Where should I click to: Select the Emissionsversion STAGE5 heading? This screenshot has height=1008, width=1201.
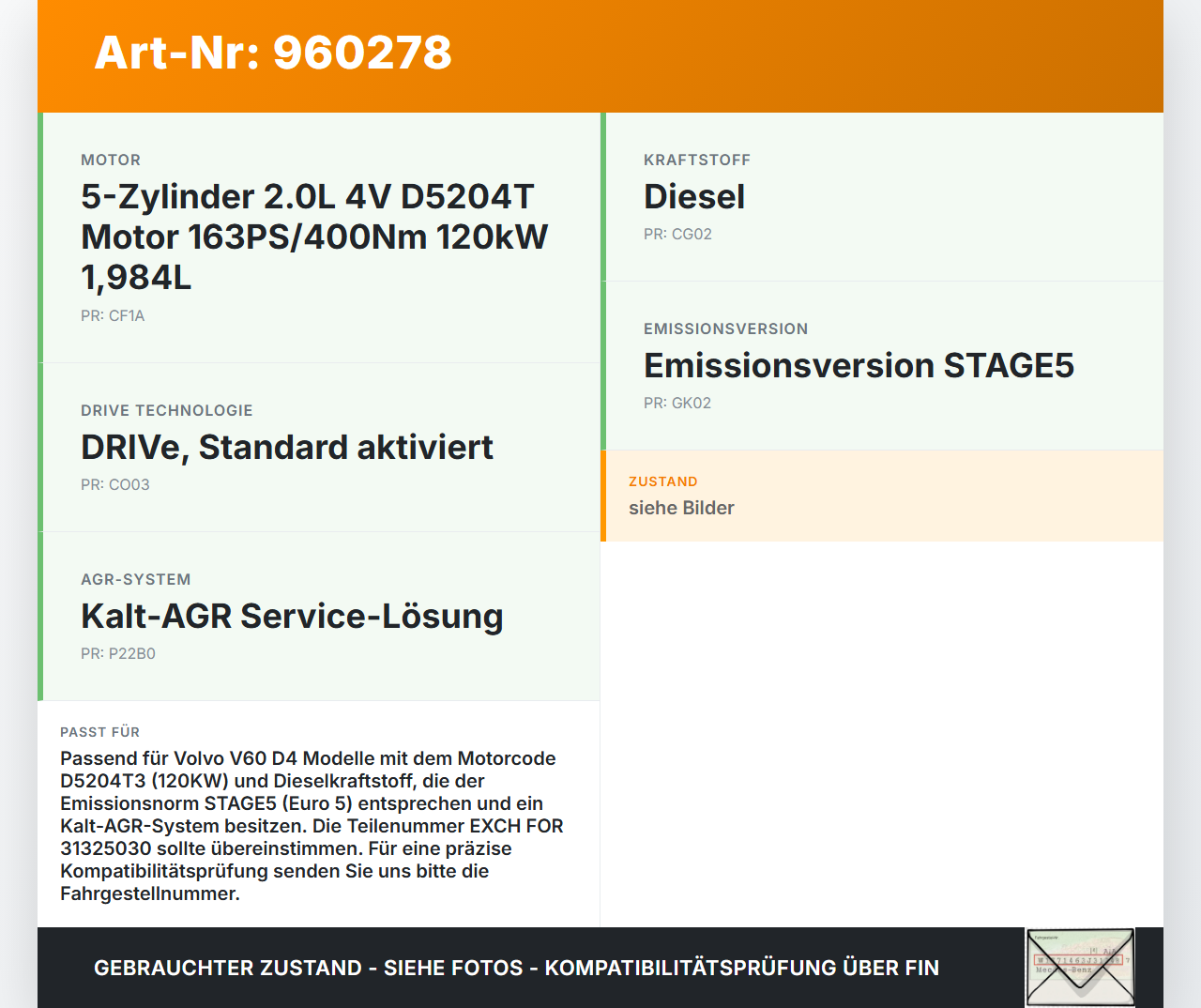tap(859, 366)
